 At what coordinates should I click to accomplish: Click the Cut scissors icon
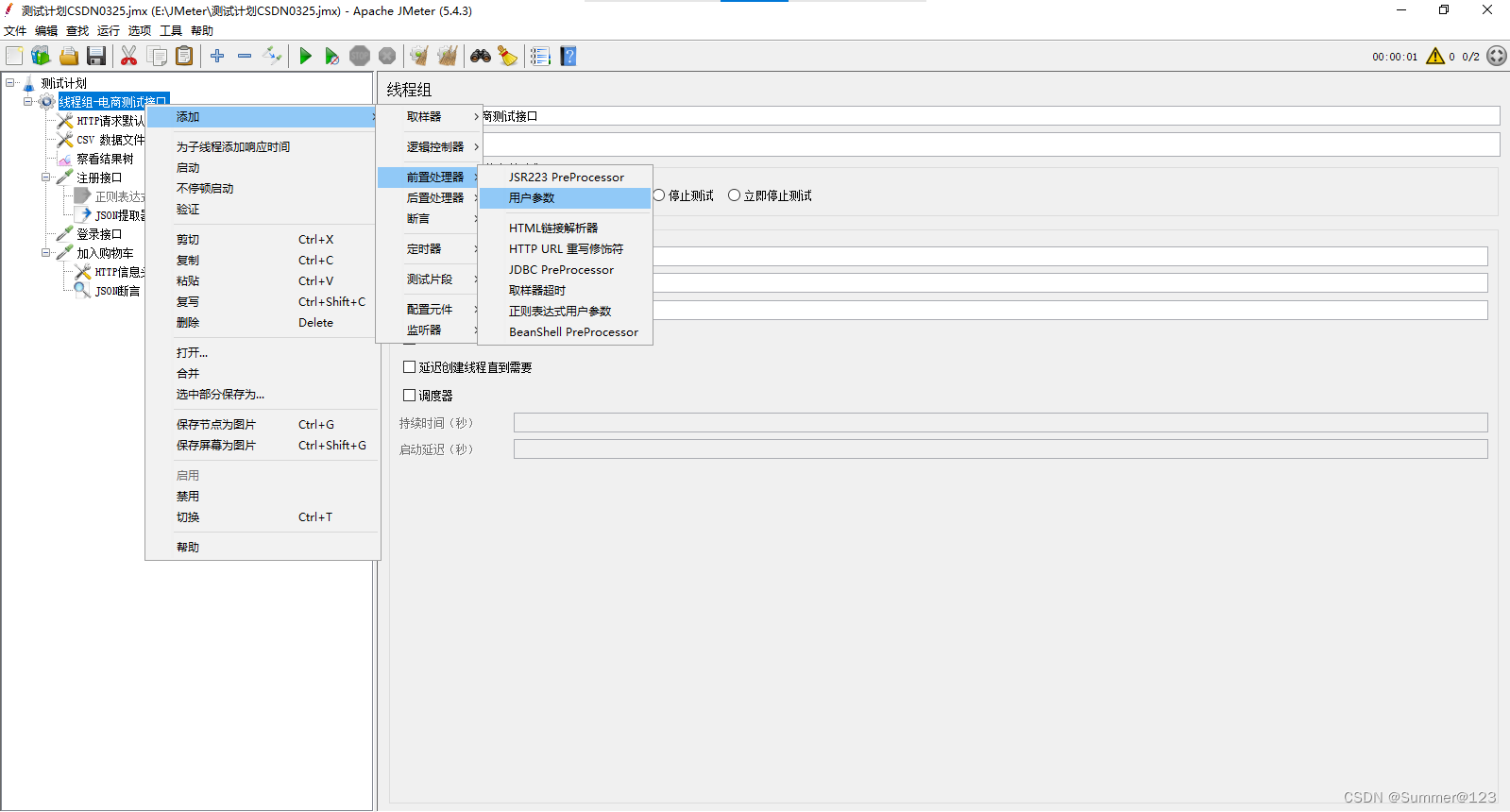pos(129,57)
